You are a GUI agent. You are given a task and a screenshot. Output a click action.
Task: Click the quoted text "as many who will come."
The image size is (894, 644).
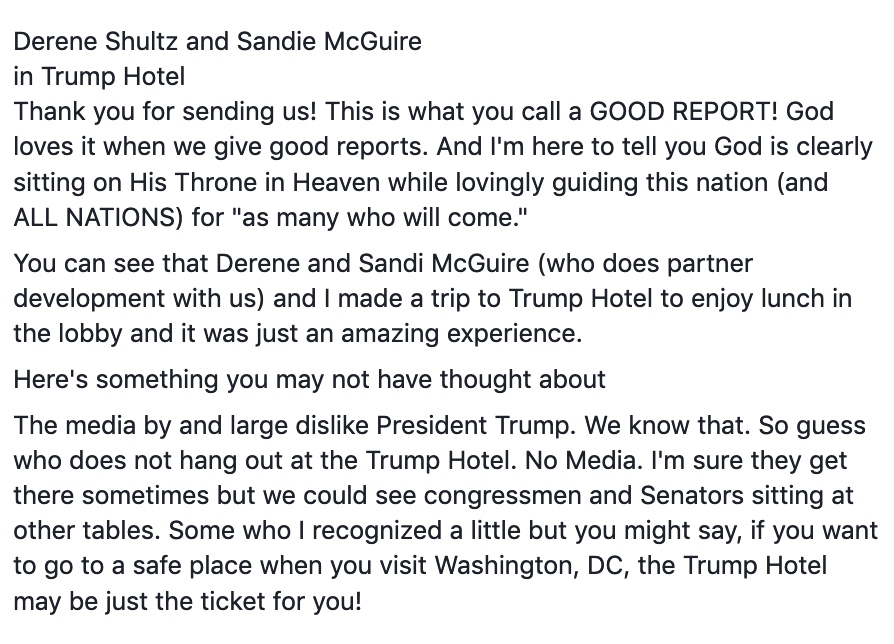point(381,217)
